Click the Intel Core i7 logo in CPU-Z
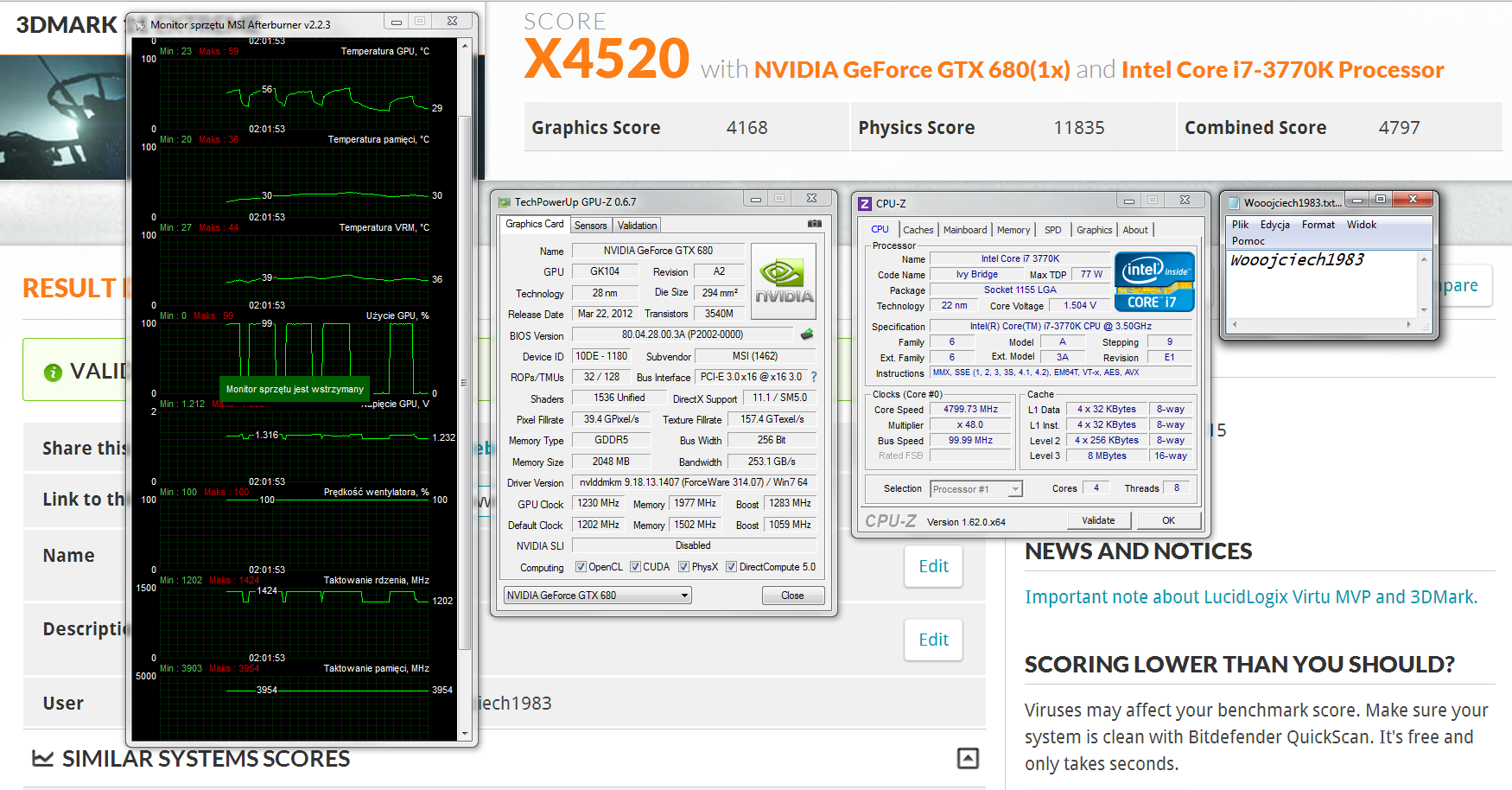Viewport: 1512px width, 790px height. point(1154,281)
